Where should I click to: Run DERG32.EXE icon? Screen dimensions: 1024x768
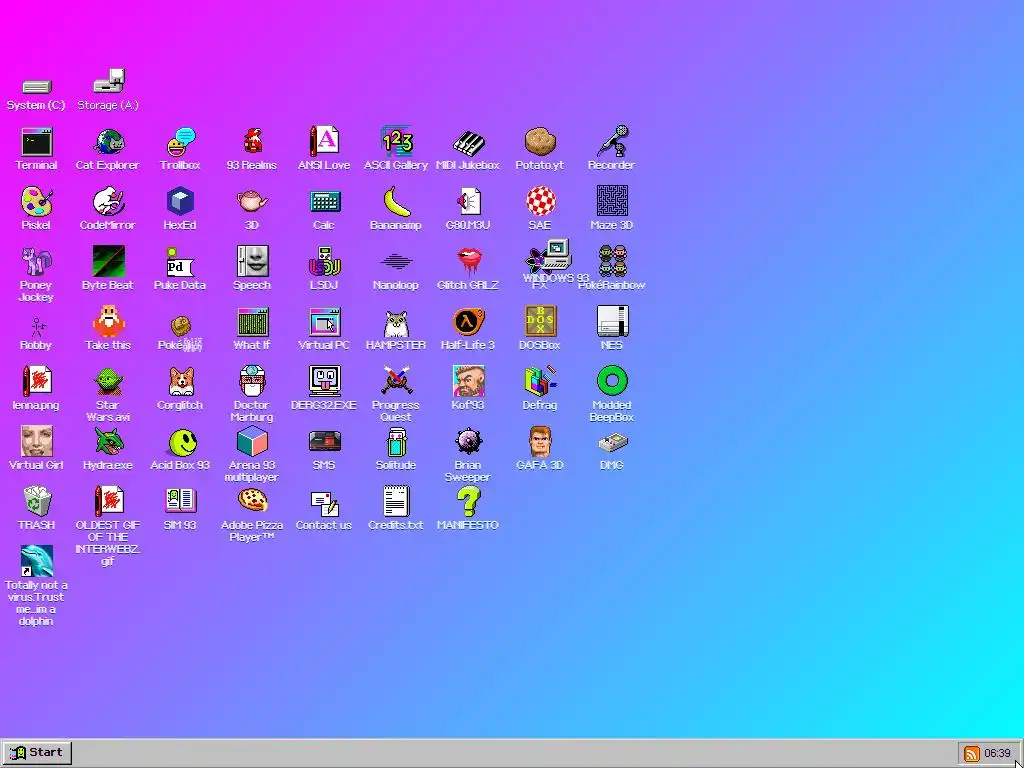coord(324,382)
